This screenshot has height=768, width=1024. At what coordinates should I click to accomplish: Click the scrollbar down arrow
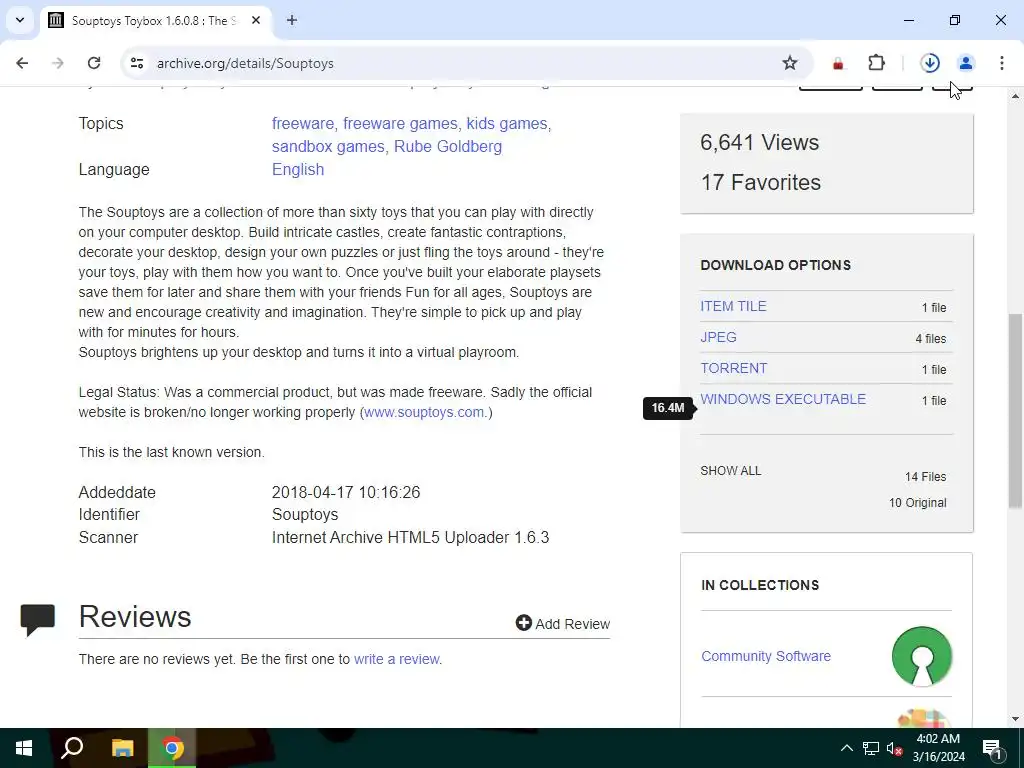point(1016,719)
